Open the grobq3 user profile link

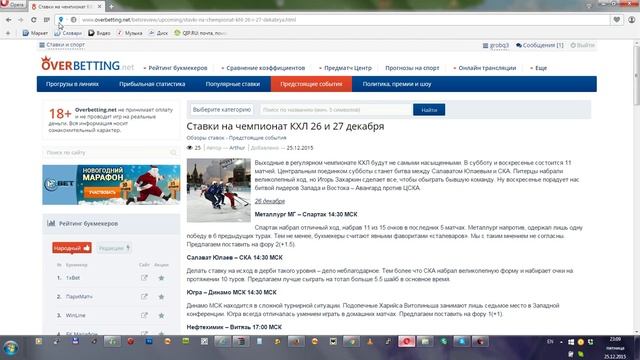pos(496,45)
